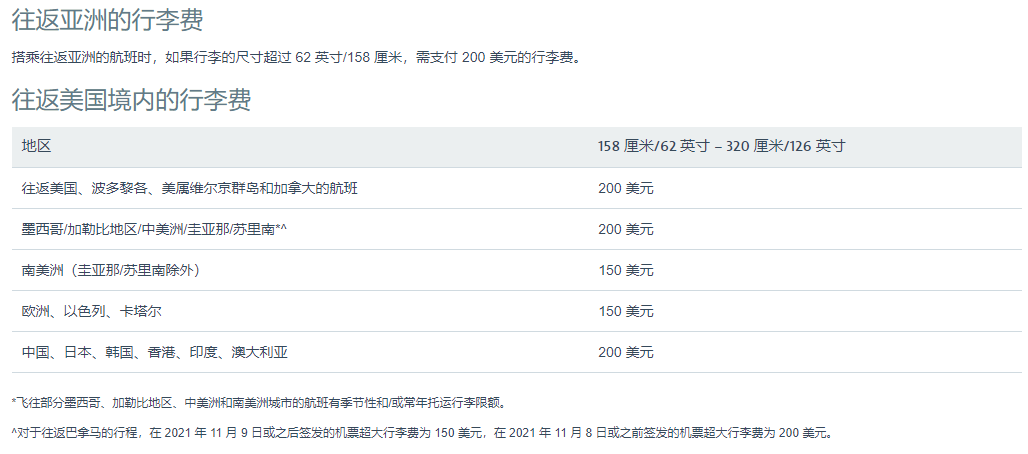The width and height of the screenshot is (1028, 454).
Task: Click the 200 美元 fee in the 中国 row
Action: (625, 352)
